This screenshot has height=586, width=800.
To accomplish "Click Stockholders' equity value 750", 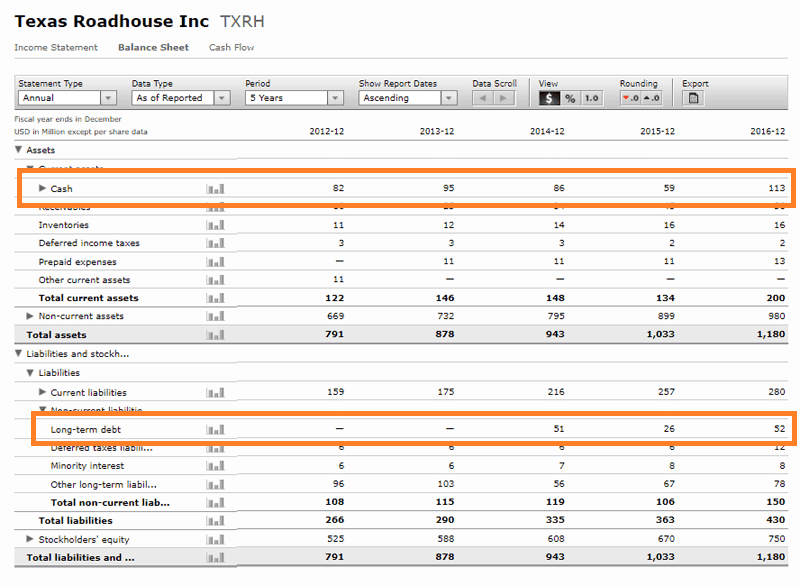I will pyautogui.click(x=777, y=539).
